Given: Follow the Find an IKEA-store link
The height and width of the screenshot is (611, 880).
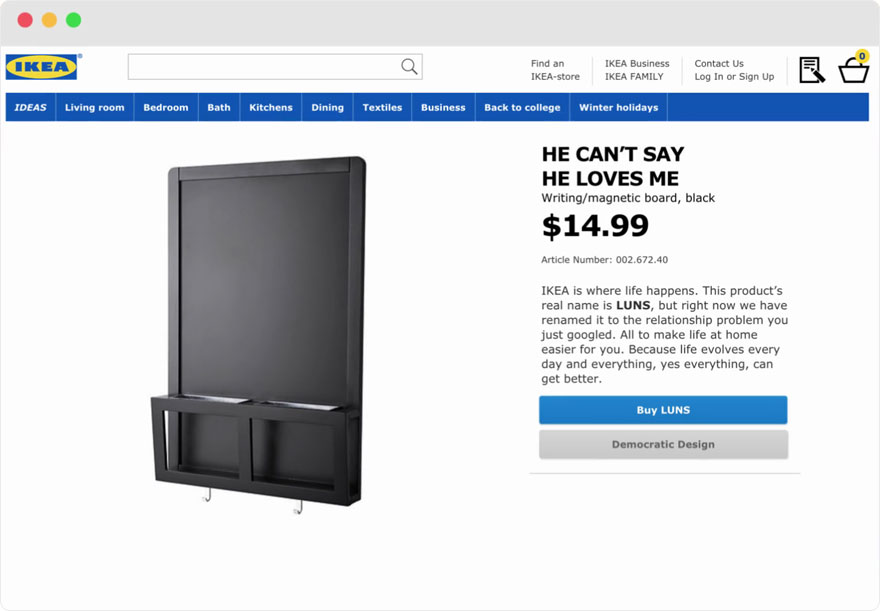Looking at the screenshot, I should coord(555,70).
